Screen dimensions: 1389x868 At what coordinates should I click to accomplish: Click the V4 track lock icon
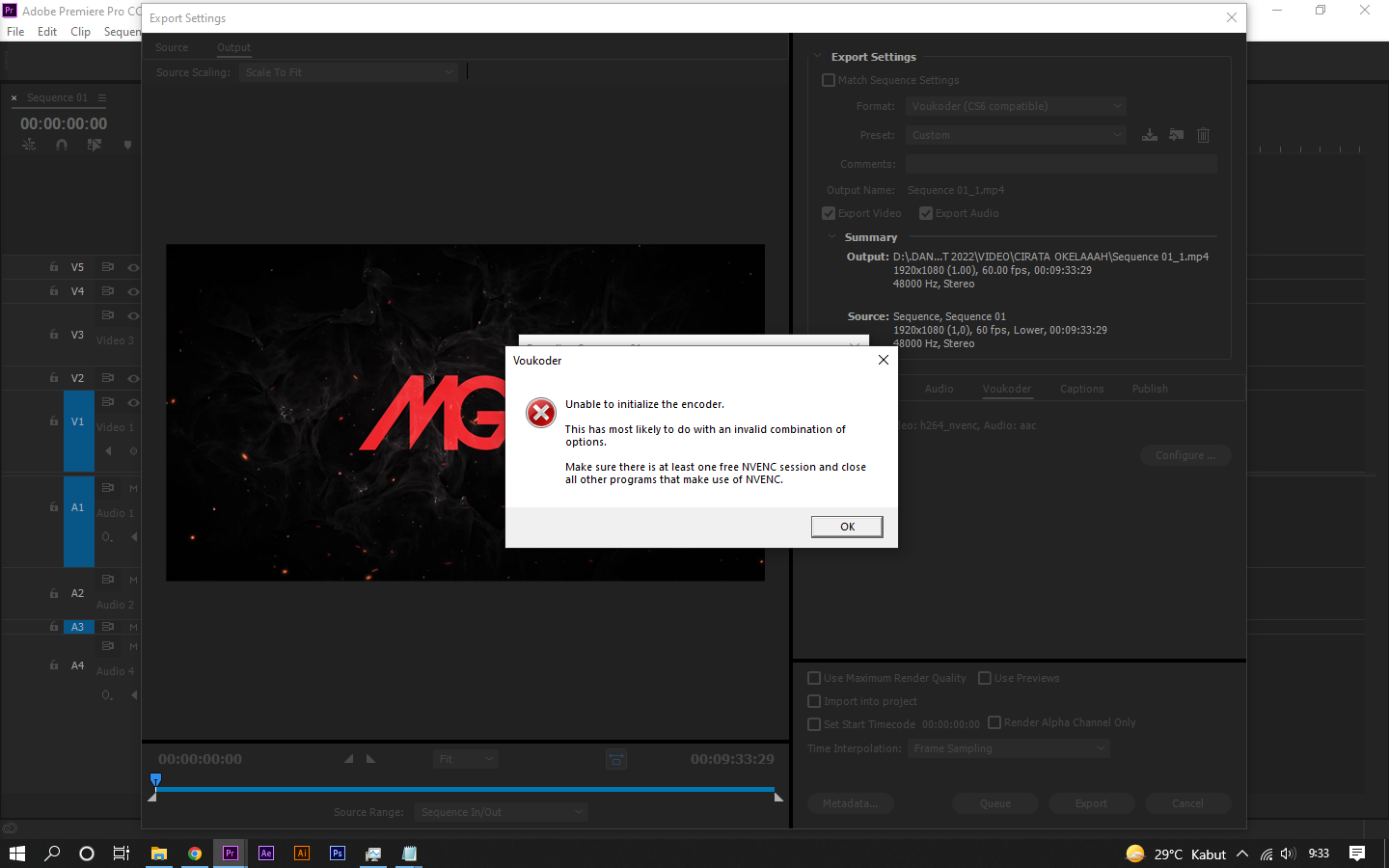pyautogui.click(x=54, y=290)
